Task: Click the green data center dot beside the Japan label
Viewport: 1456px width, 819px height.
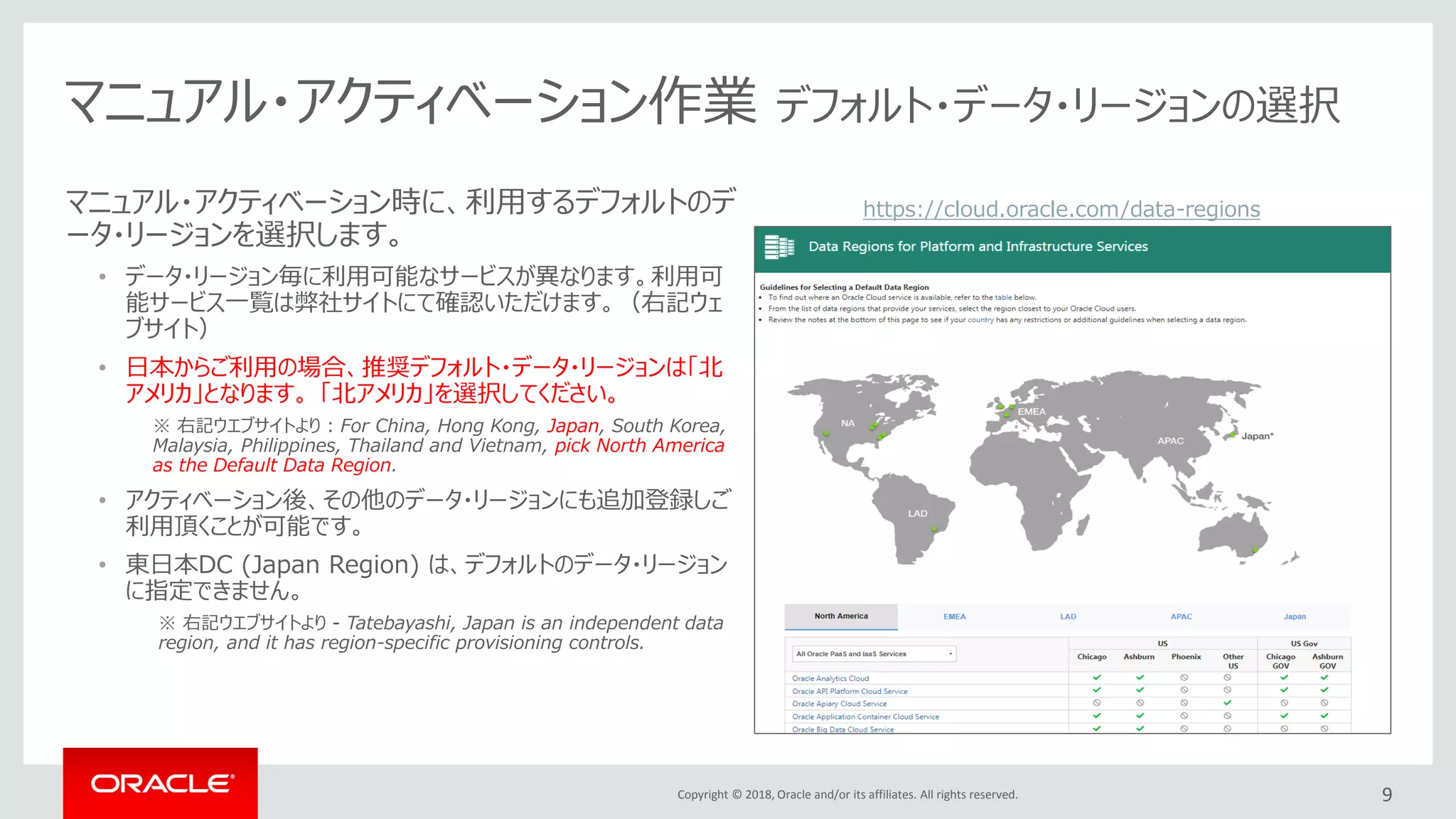Action: 1233,434
